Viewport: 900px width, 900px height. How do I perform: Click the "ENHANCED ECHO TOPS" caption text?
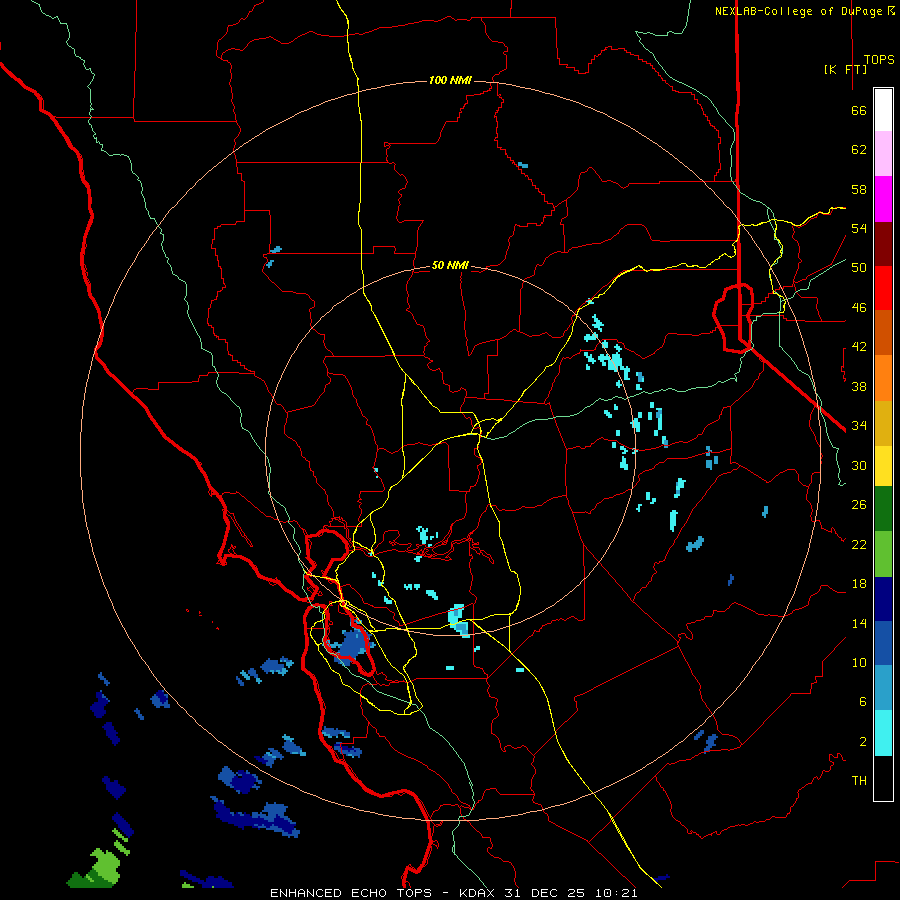351,893
